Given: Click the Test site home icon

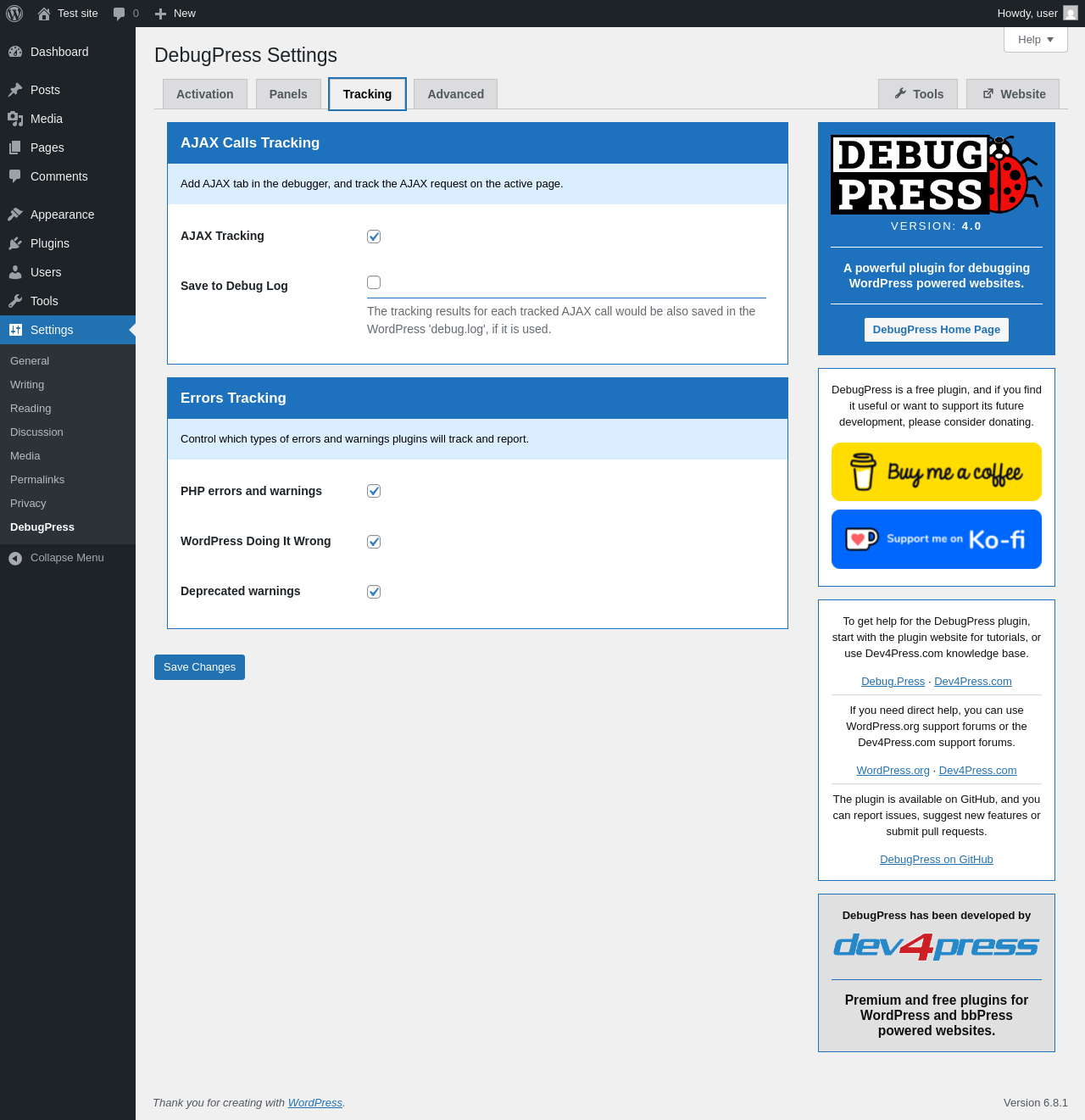Looking at the screenshot, I should (44, 14).
